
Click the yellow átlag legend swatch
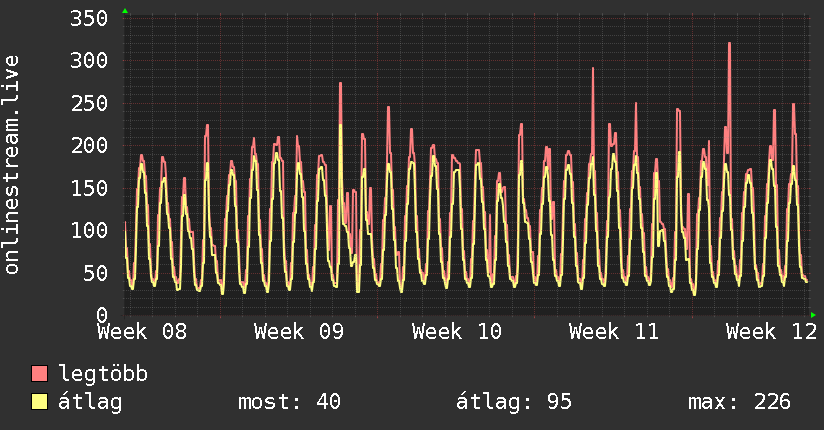coord(39,402)
